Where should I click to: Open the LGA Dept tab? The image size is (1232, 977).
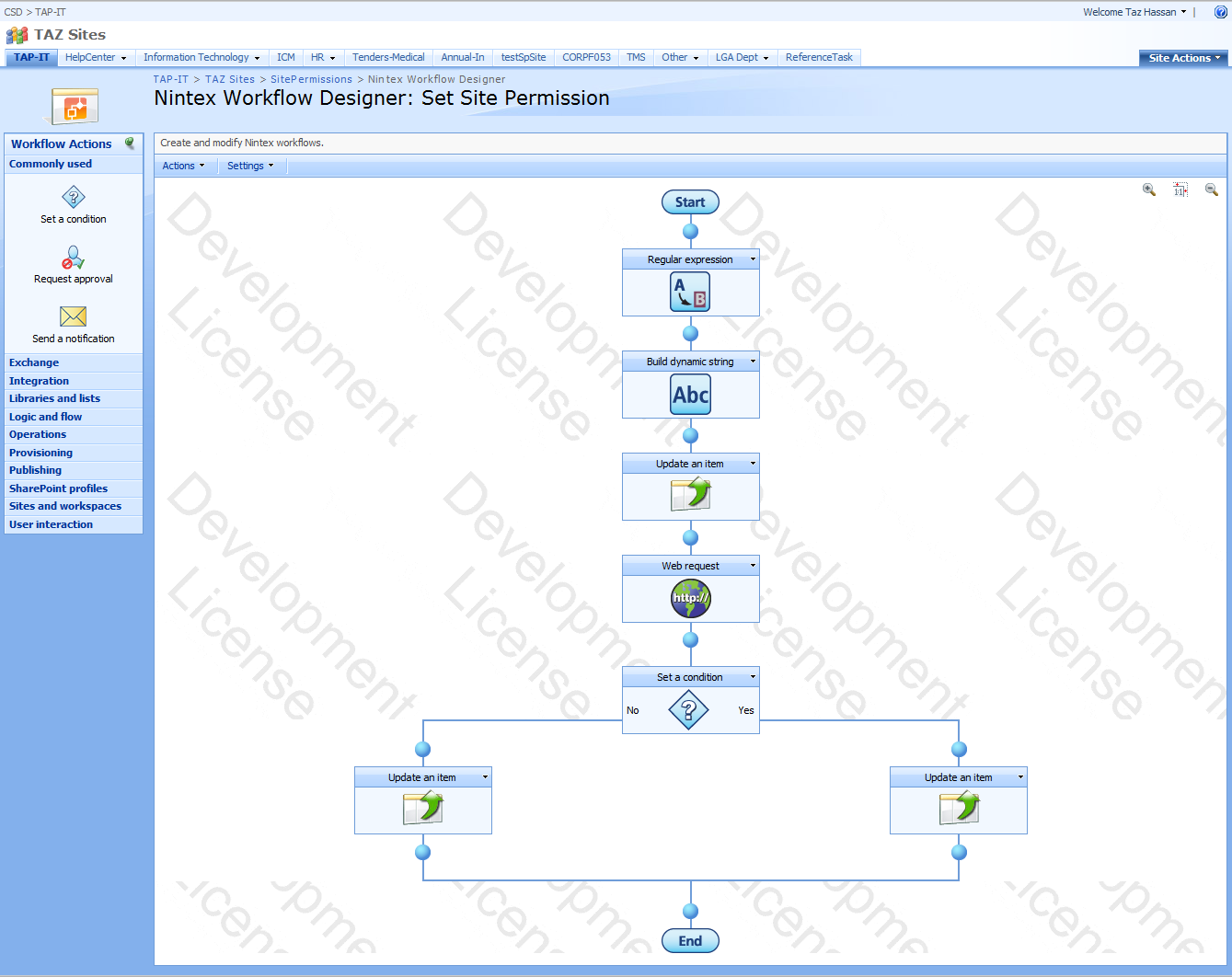pos(742,57)
